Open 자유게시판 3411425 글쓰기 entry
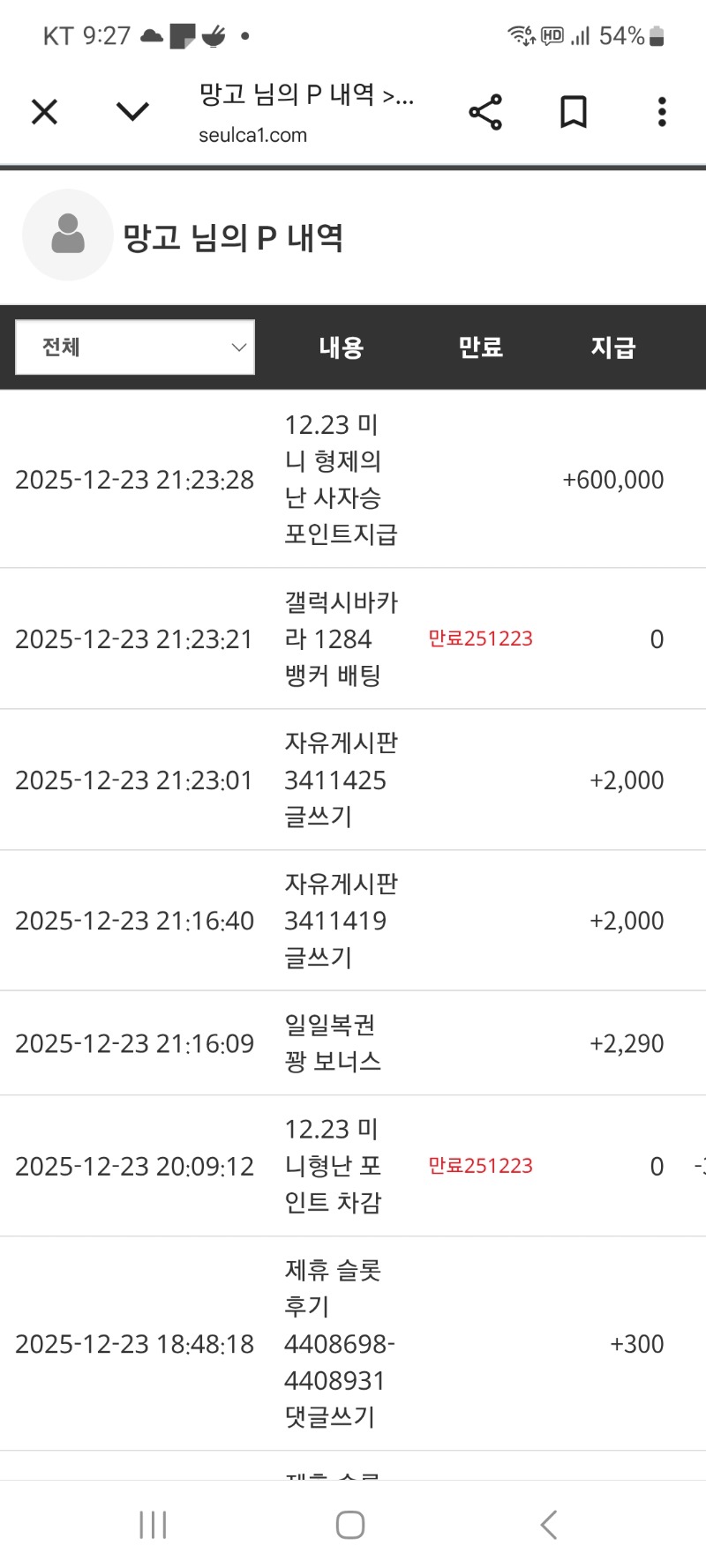The width and height of the screenshot is (706, 1568). click(341, 780)
